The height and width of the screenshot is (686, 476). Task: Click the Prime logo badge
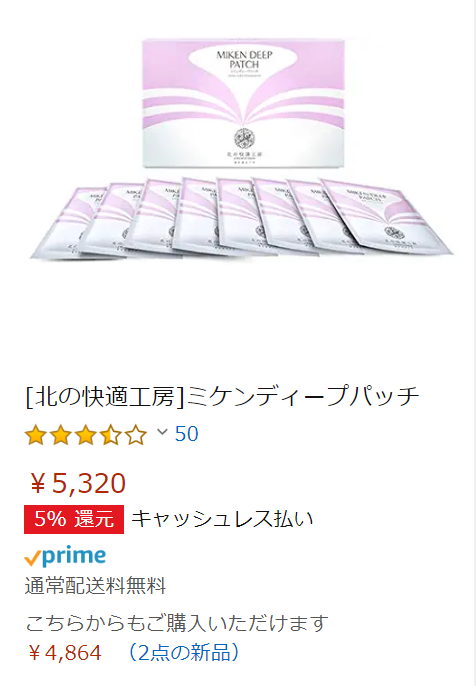click(x=65, y=556)
